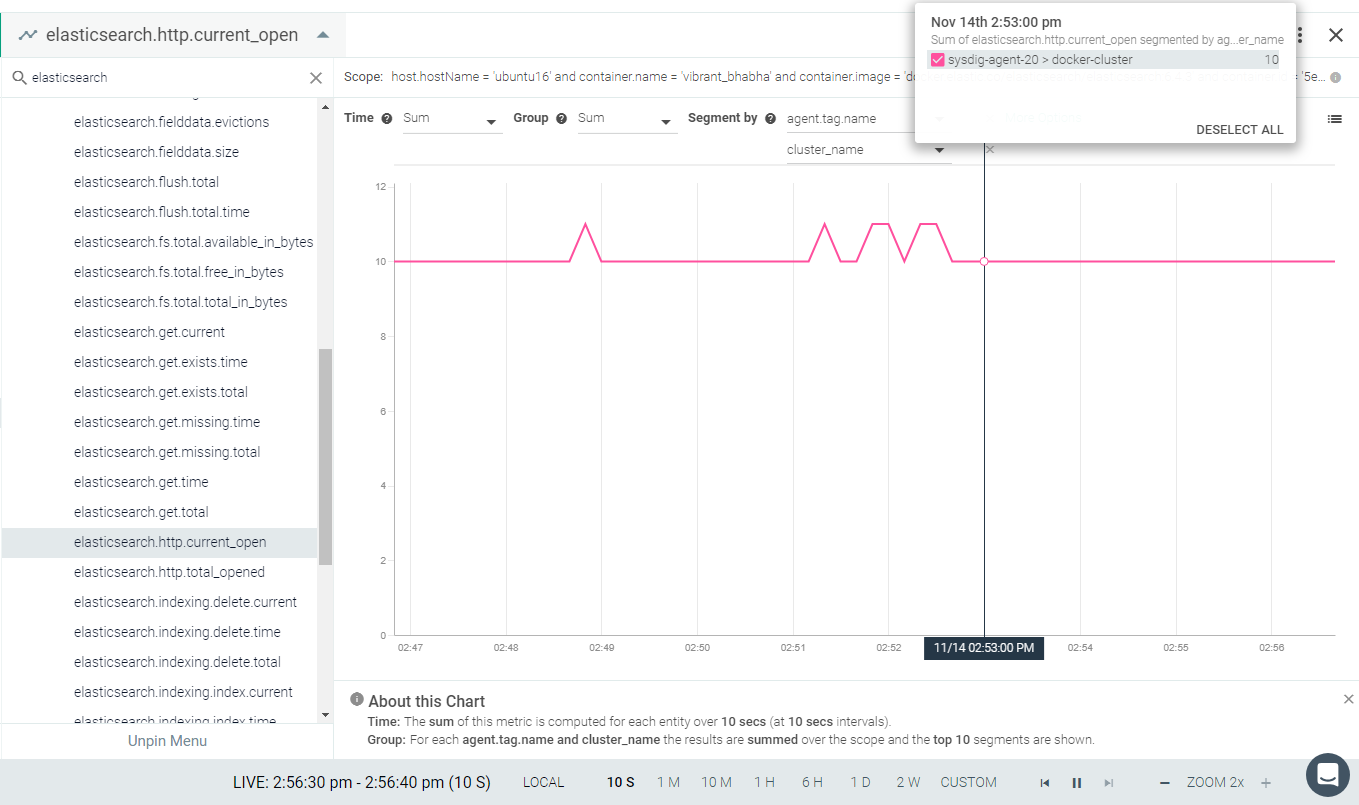Select elasticsearch.fielddata.size metric
Screen dimensions: 1359x805
click(156, 152)
